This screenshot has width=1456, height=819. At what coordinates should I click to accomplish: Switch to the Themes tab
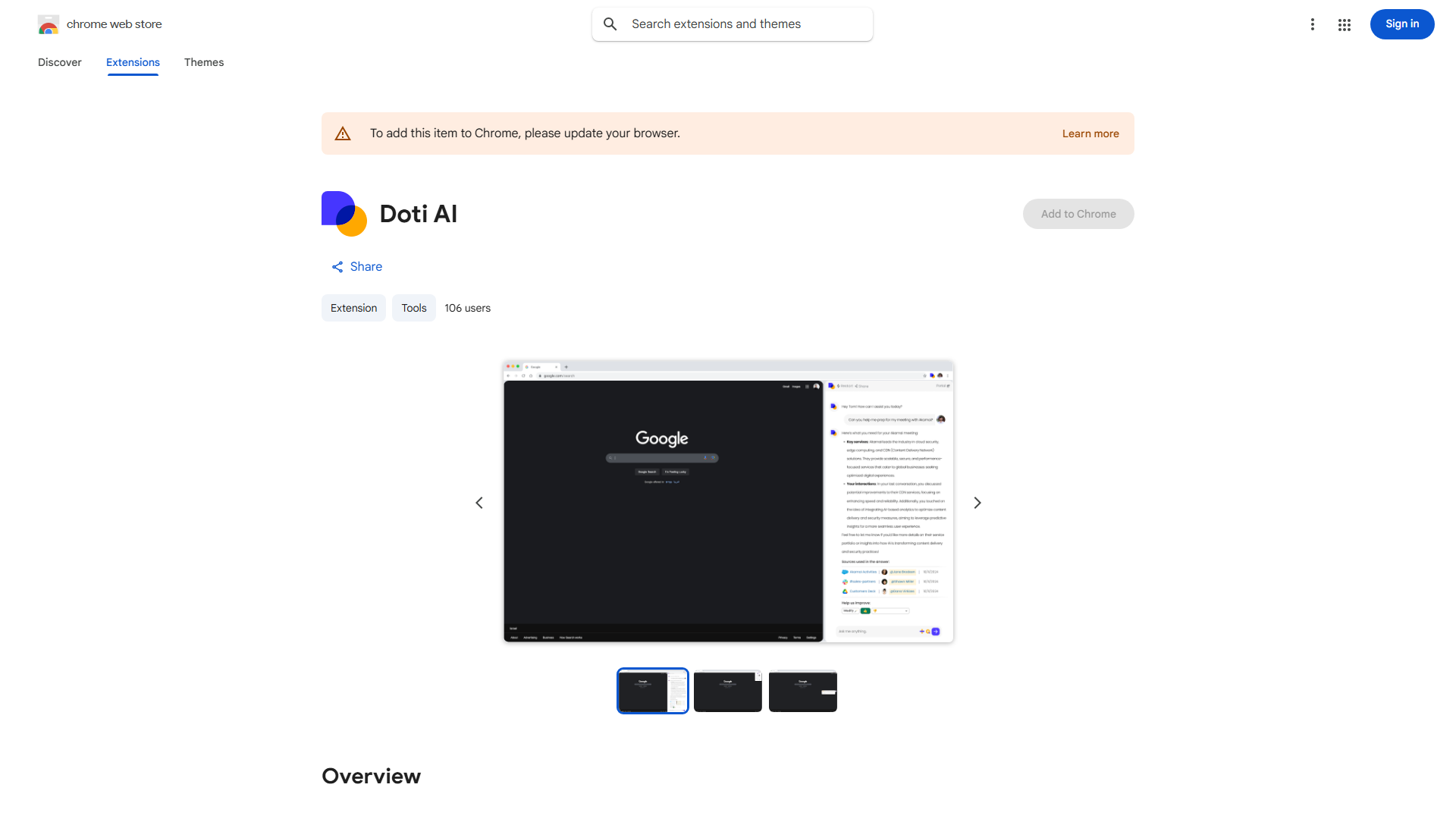[x=204, y=62]
